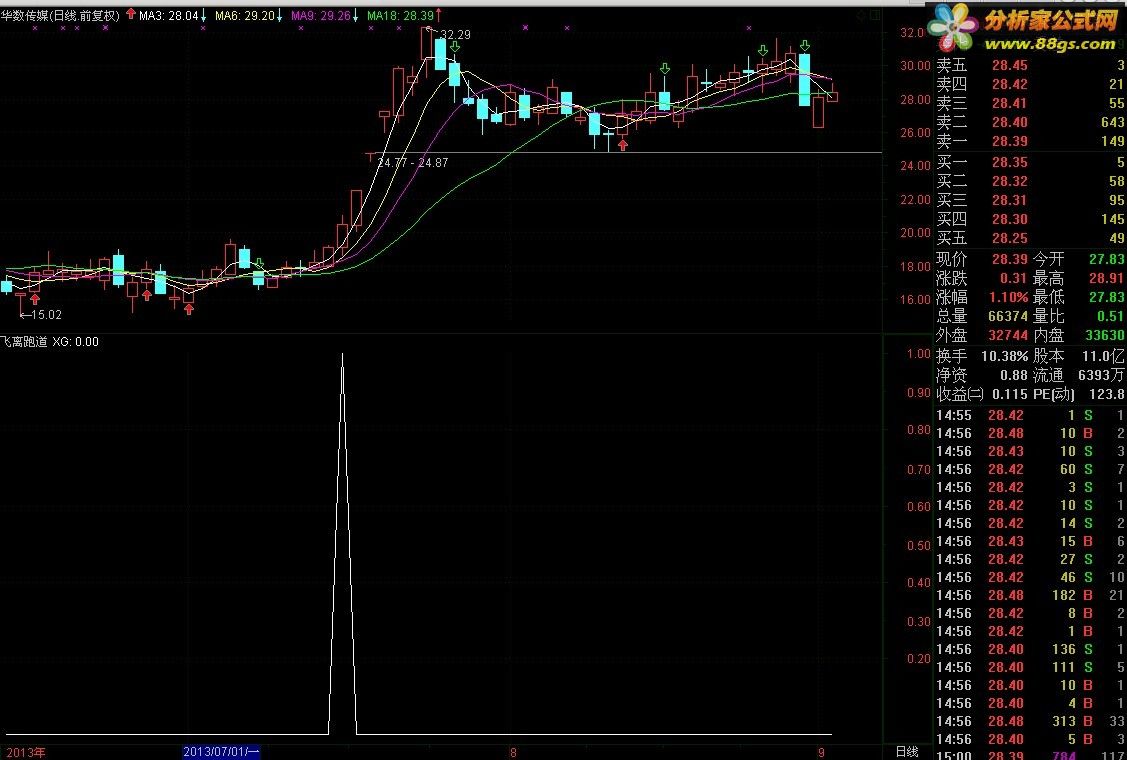Click the 现价 28.39 current price value

click(1010, 260)
